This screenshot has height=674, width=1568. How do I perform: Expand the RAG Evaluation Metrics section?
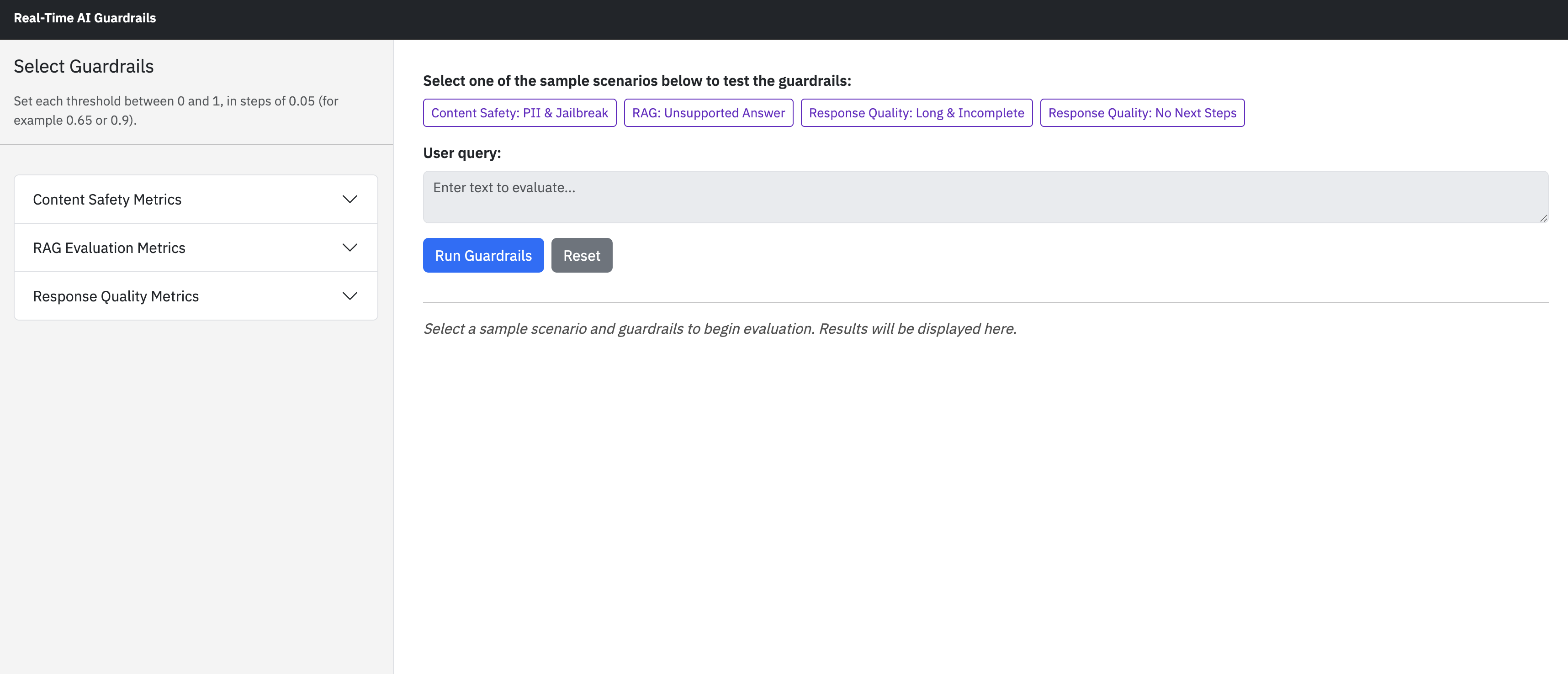click(x=196, y=247)
